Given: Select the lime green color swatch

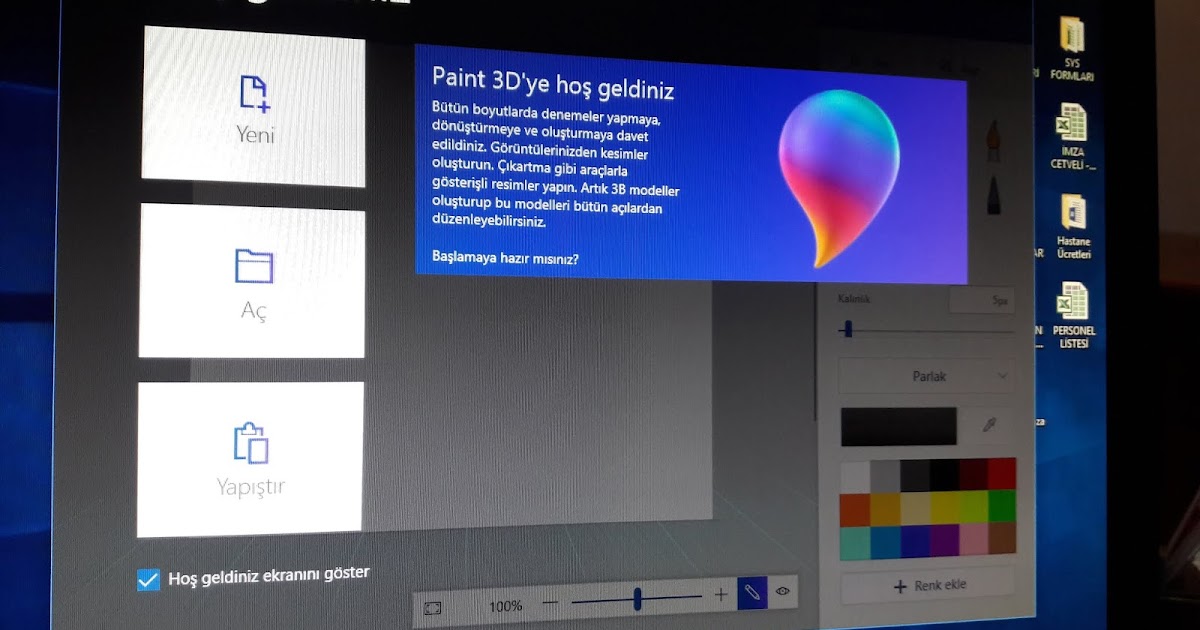Looking at the screenshot, I should coord(973,505).
